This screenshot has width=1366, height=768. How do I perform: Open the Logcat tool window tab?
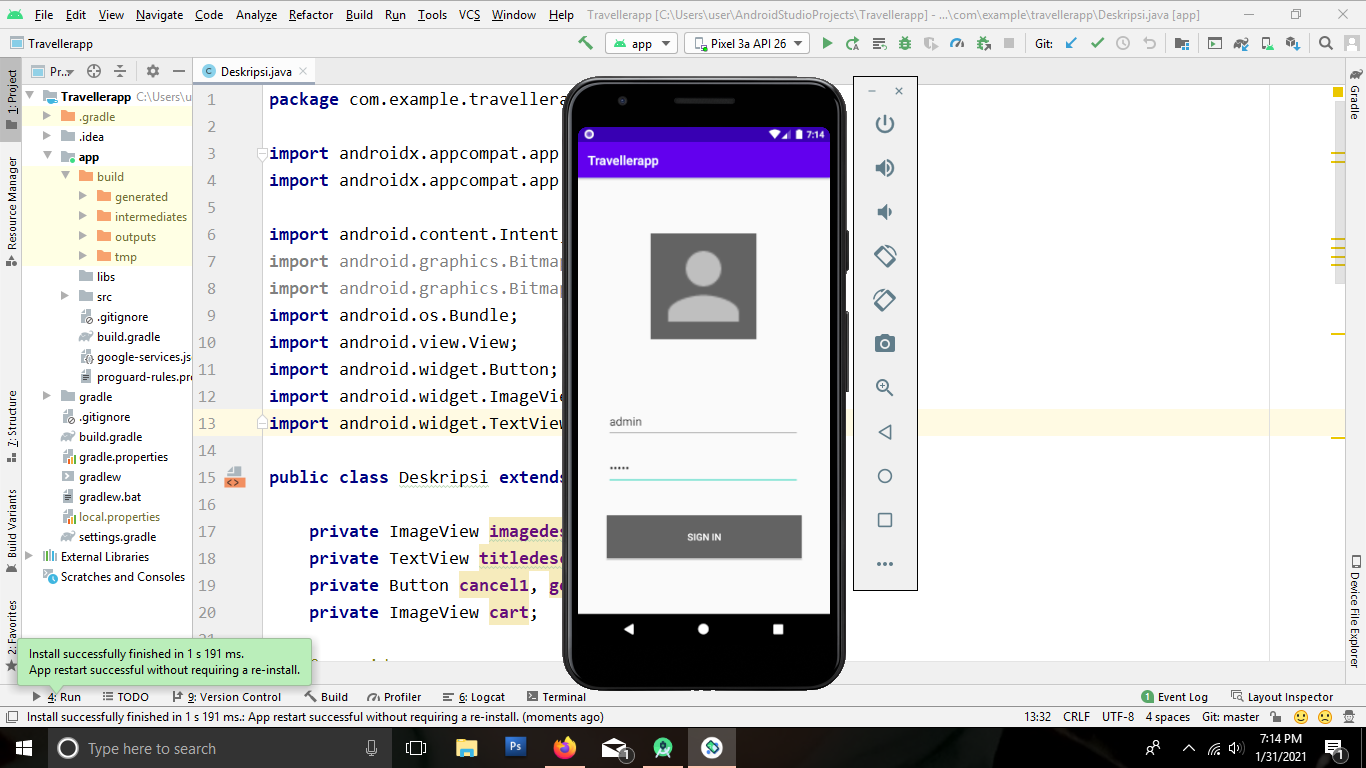tap(474, 697)
